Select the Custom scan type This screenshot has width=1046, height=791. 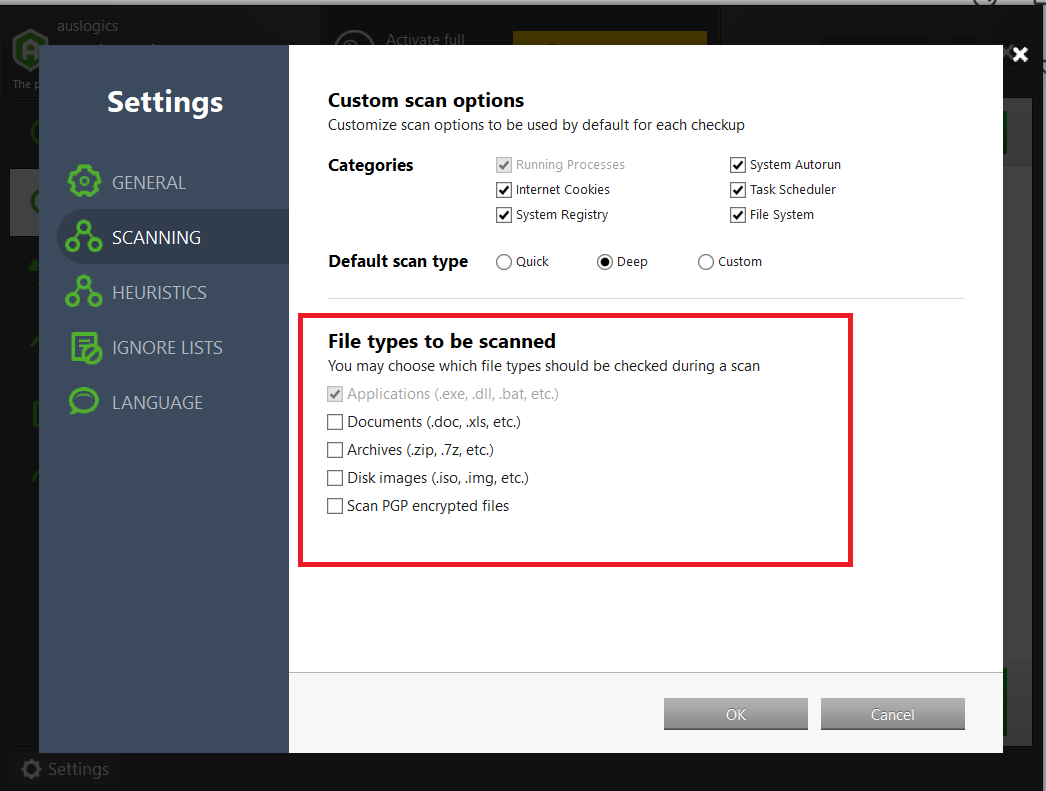[705, 261]
